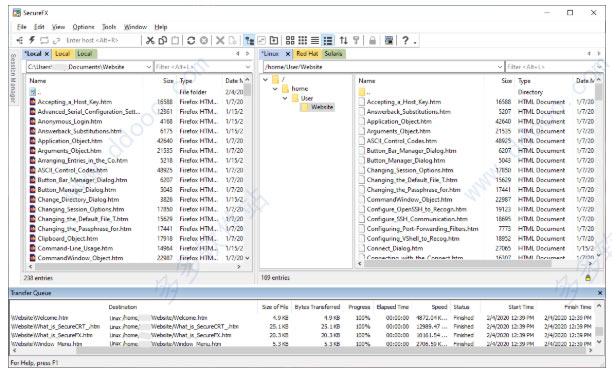
Task: Switch to list view
Action: 315,40
